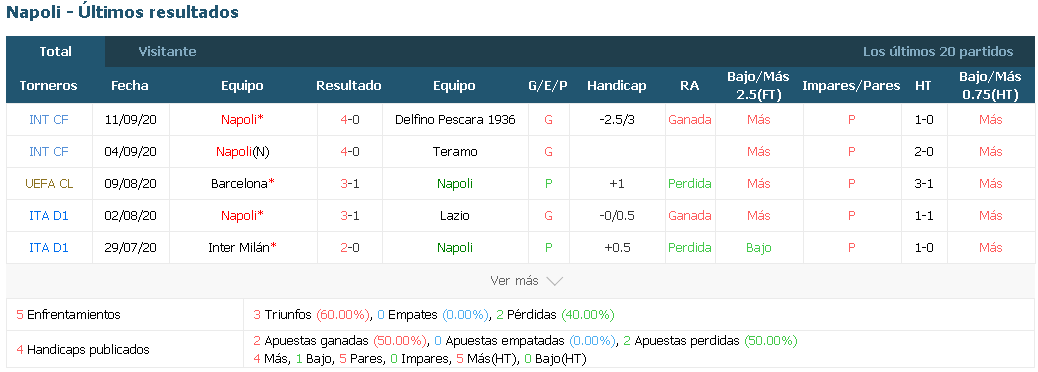This screenshot has height=372, width=1038.
Task: Open the Barcelona team link
Action: (239, 183)
